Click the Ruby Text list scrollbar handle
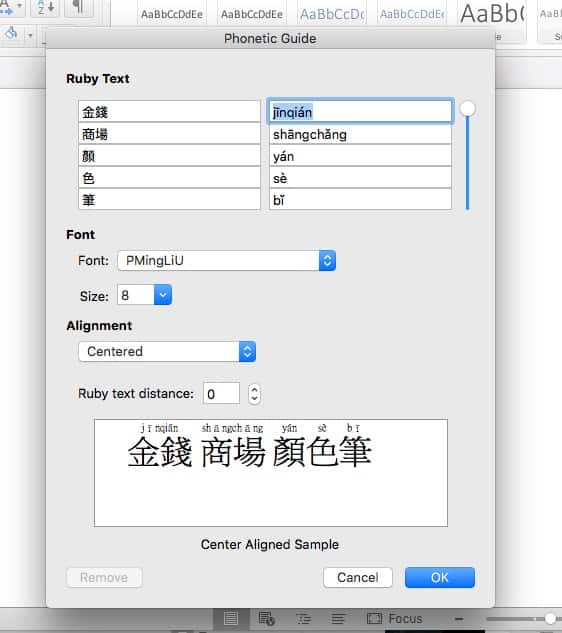562x633 pixels. coord(468,109)
